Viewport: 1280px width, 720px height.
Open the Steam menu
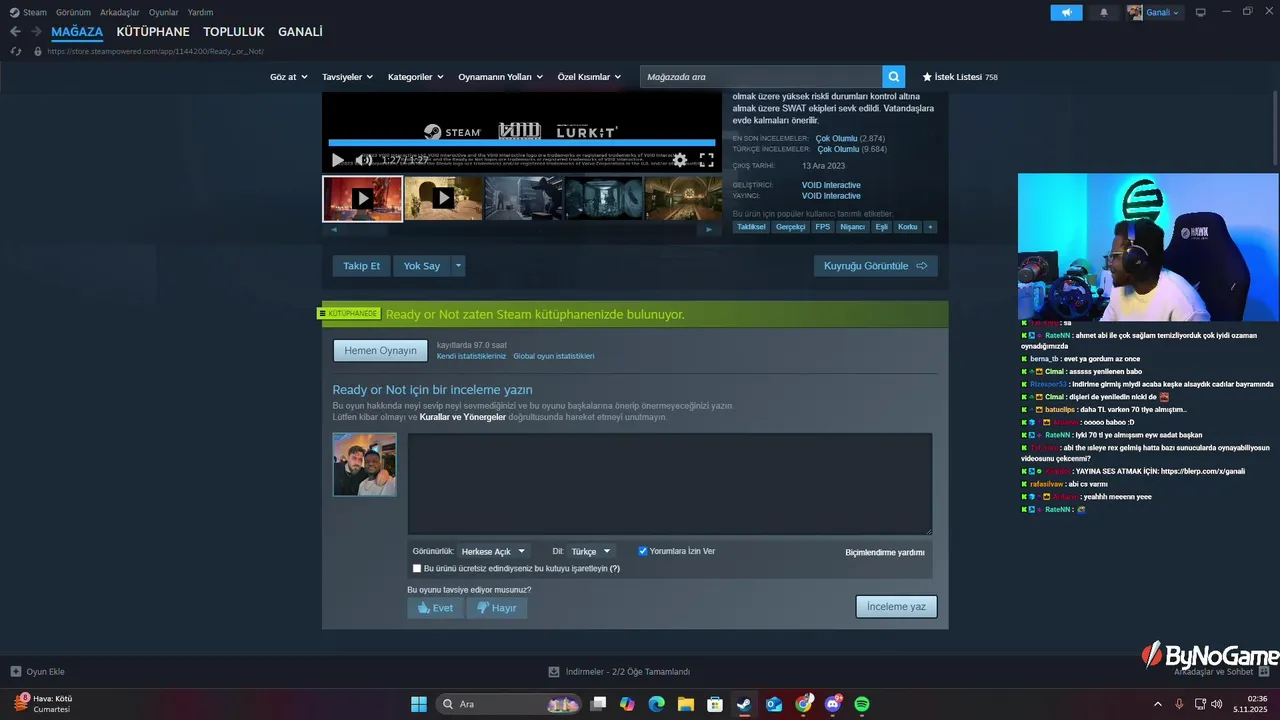pos(29,12)
